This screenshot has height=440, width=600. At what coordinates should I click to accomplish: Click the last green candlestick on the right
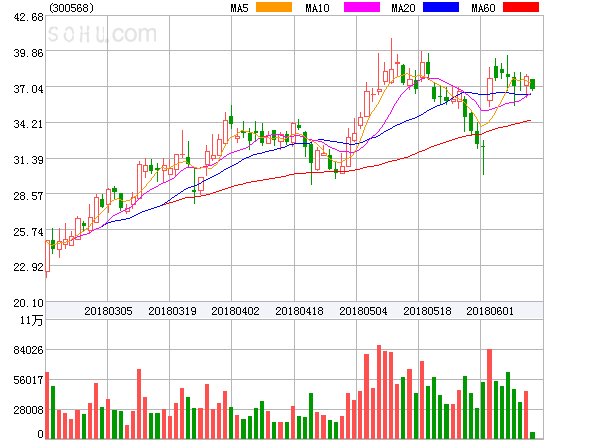coord(533,84)
